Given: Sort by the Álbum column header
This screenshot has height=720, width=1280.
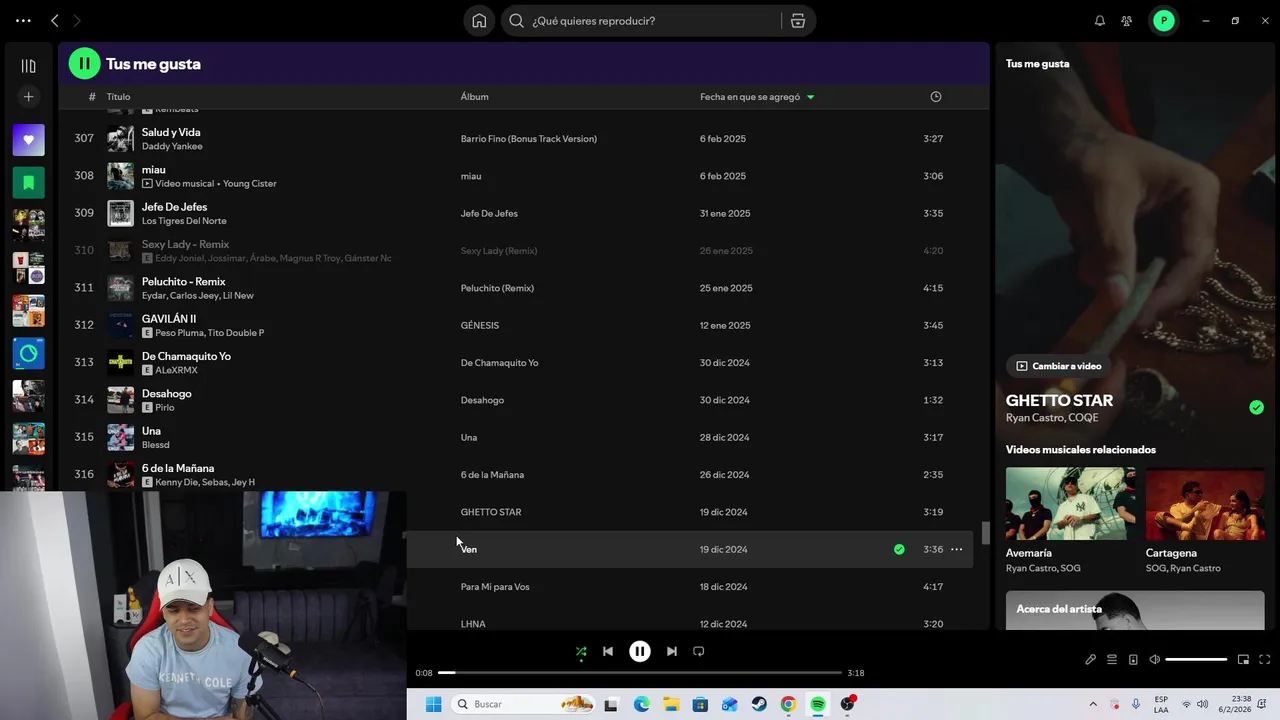Looking at the screenshot, I should [474, 97].
